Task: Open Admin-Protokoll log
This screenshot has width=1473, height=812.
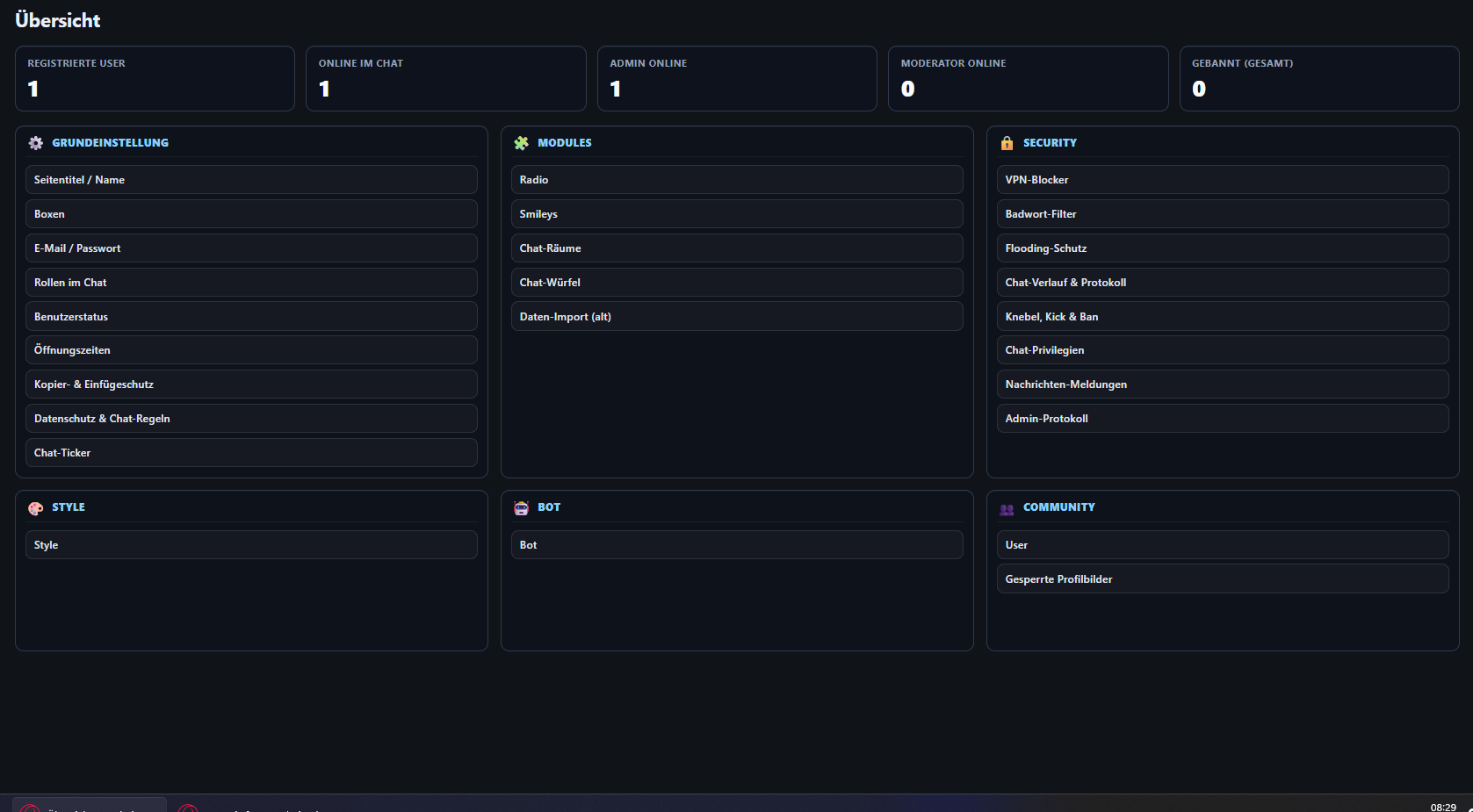Action: [x=1223, y=419]
